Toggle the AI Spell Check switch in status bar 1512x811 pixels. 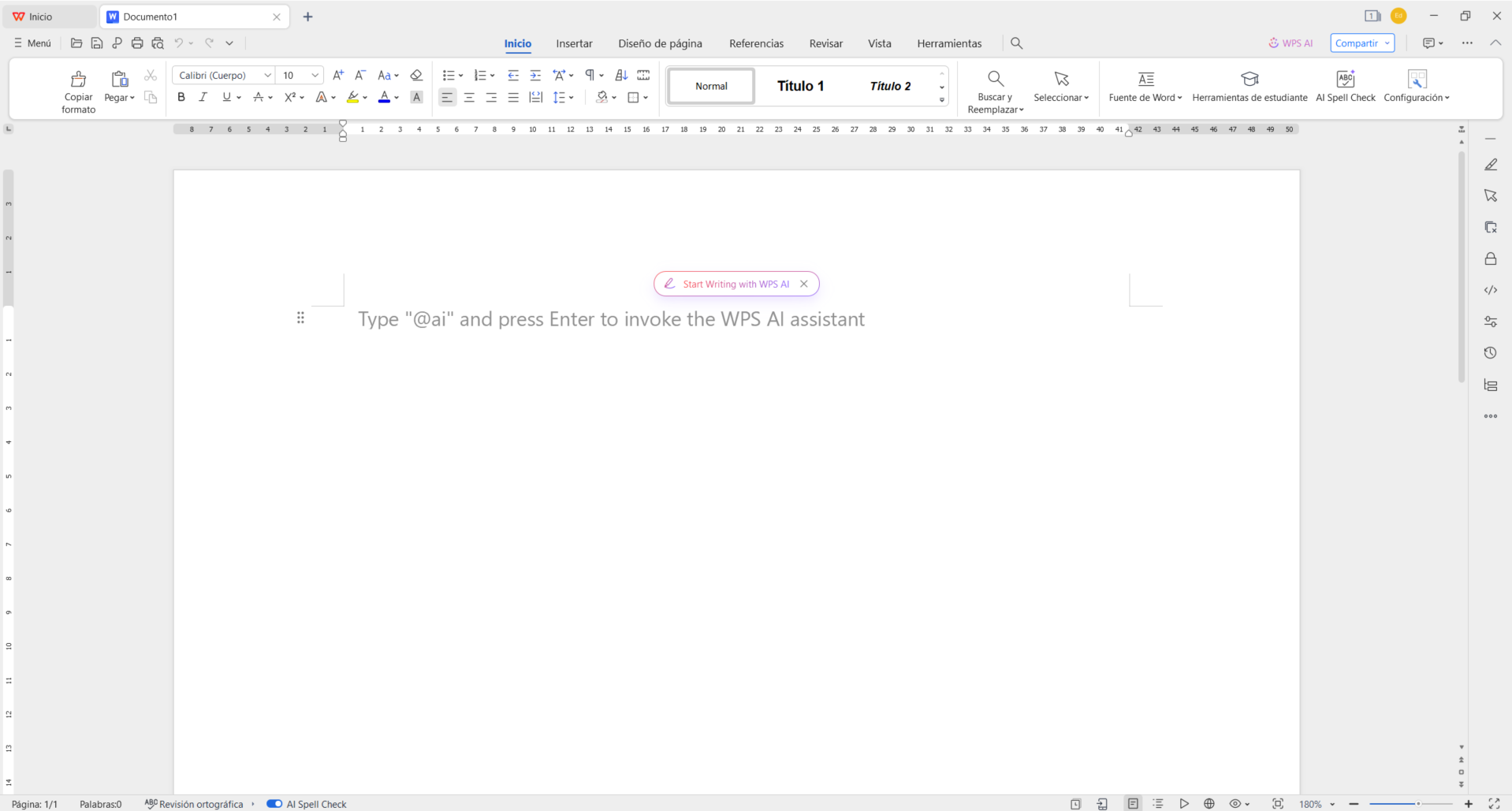[274, 804]
